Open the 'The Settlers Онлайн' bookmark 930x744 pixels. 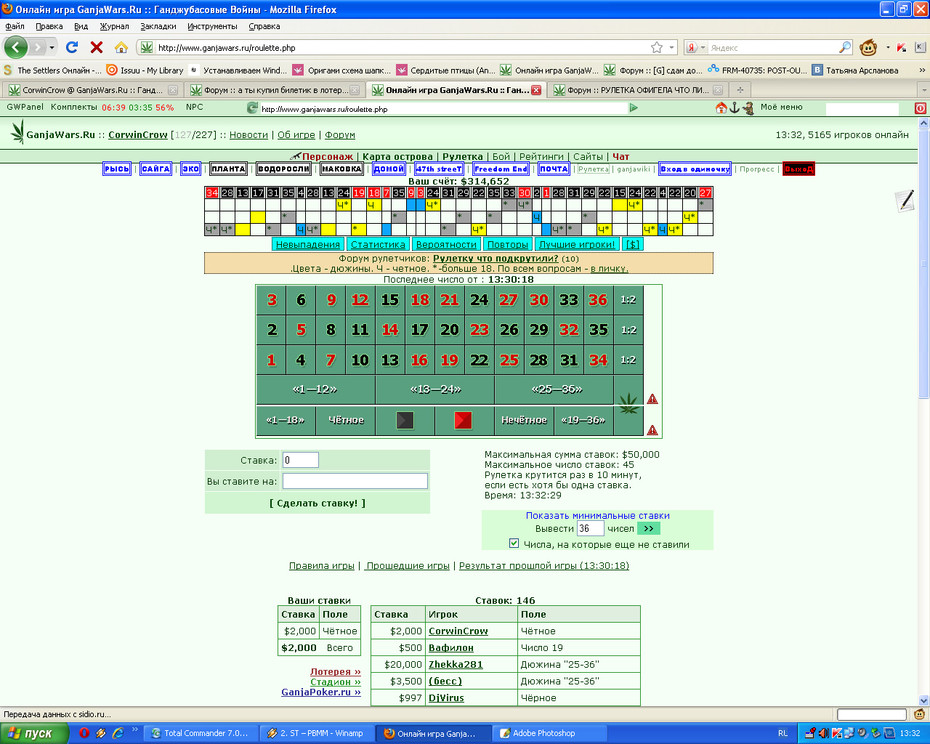click(x=53, y=70)
